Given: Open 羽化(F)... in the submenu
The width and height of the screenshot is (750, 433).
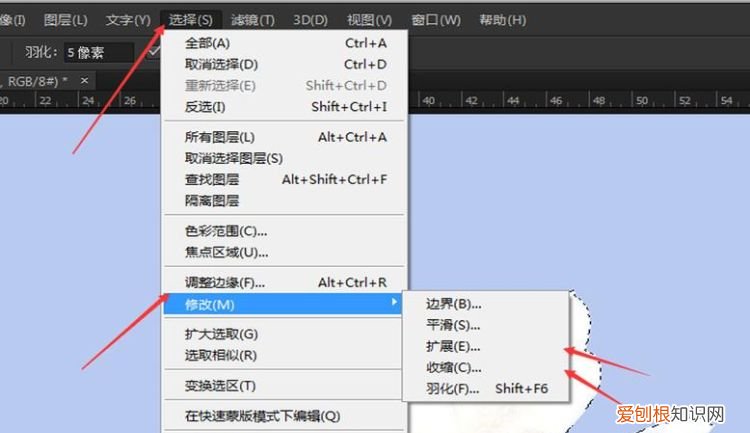Looking at the screenshot, I should click(x=486, y=389).
